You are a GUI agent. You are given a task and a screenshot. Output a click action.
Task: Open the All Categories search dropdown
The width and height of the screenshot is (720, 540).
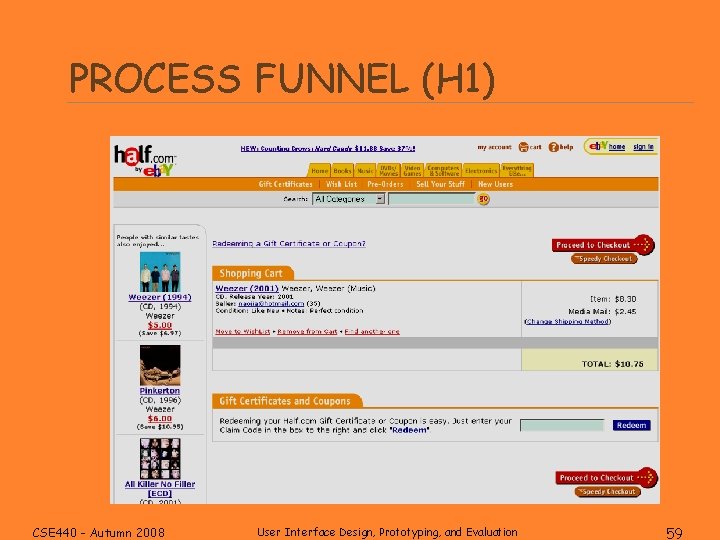click(x=349, y=199)
